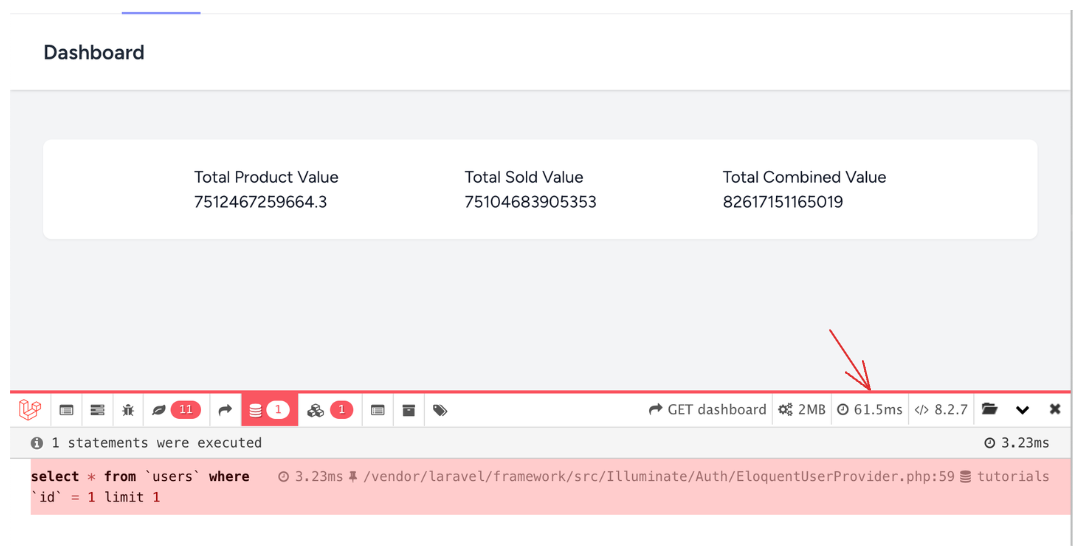Image resolution: width=1082 pixels, height=555 pixels.
Task: Open the Exceptions bug icon
Action: tap(128, 410)
